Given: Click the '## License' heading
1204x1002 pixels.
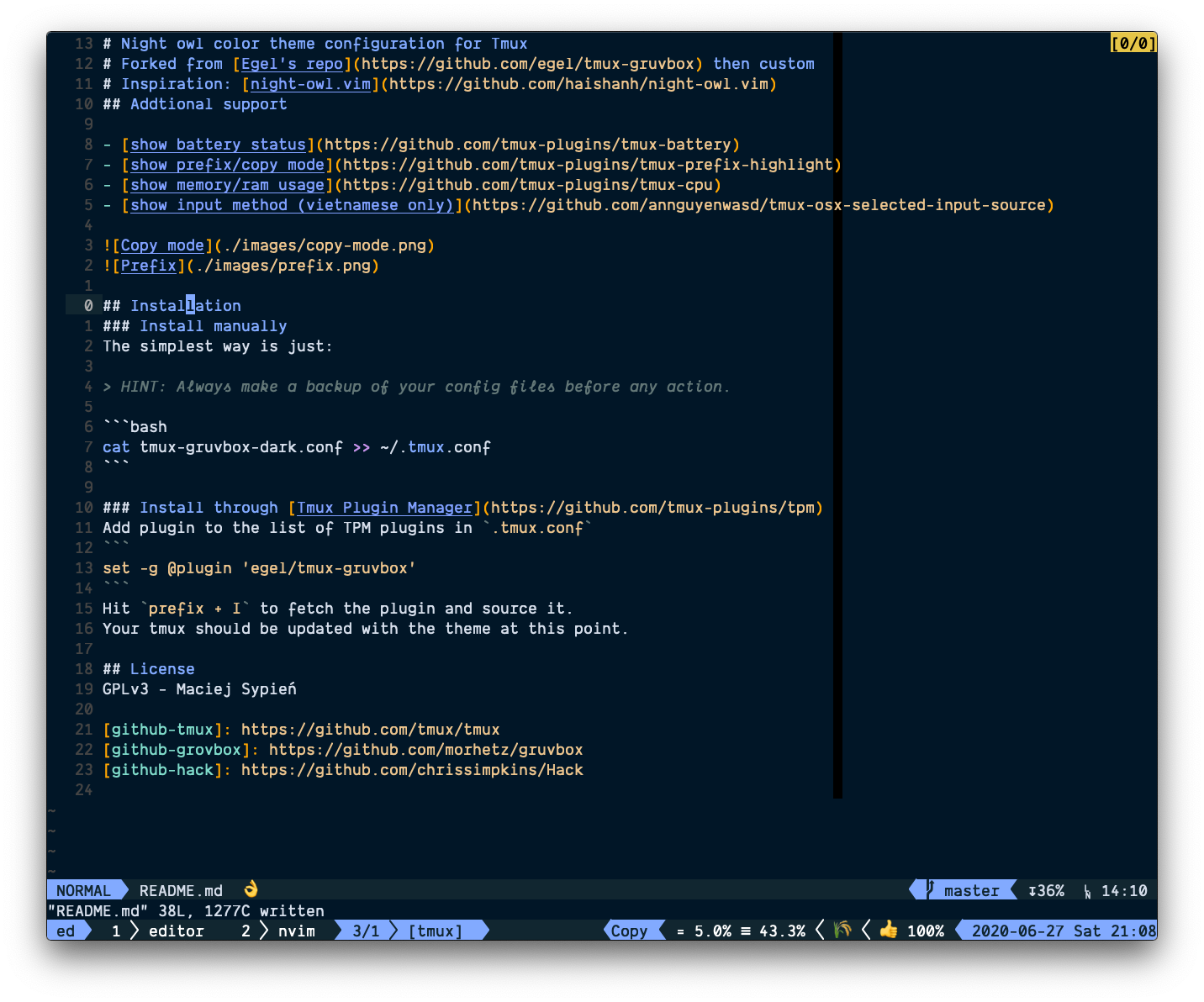Looking at the screenshot, I should (148, 669).
